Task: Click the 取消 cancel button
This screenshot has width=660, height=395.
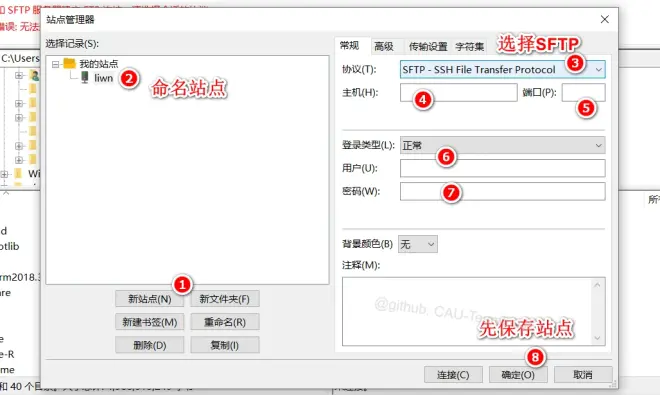Action: pyautogui.click(x=583, y=374)
